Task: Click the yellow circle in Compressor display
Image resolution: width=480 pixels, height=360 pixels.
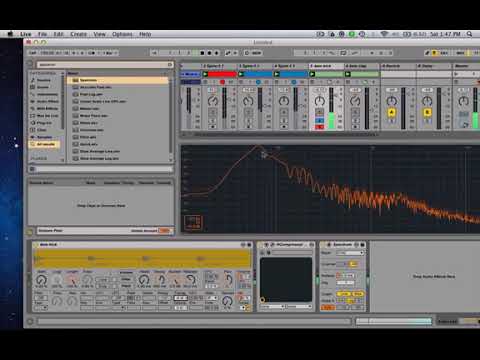Action: (x=263, y=300)
